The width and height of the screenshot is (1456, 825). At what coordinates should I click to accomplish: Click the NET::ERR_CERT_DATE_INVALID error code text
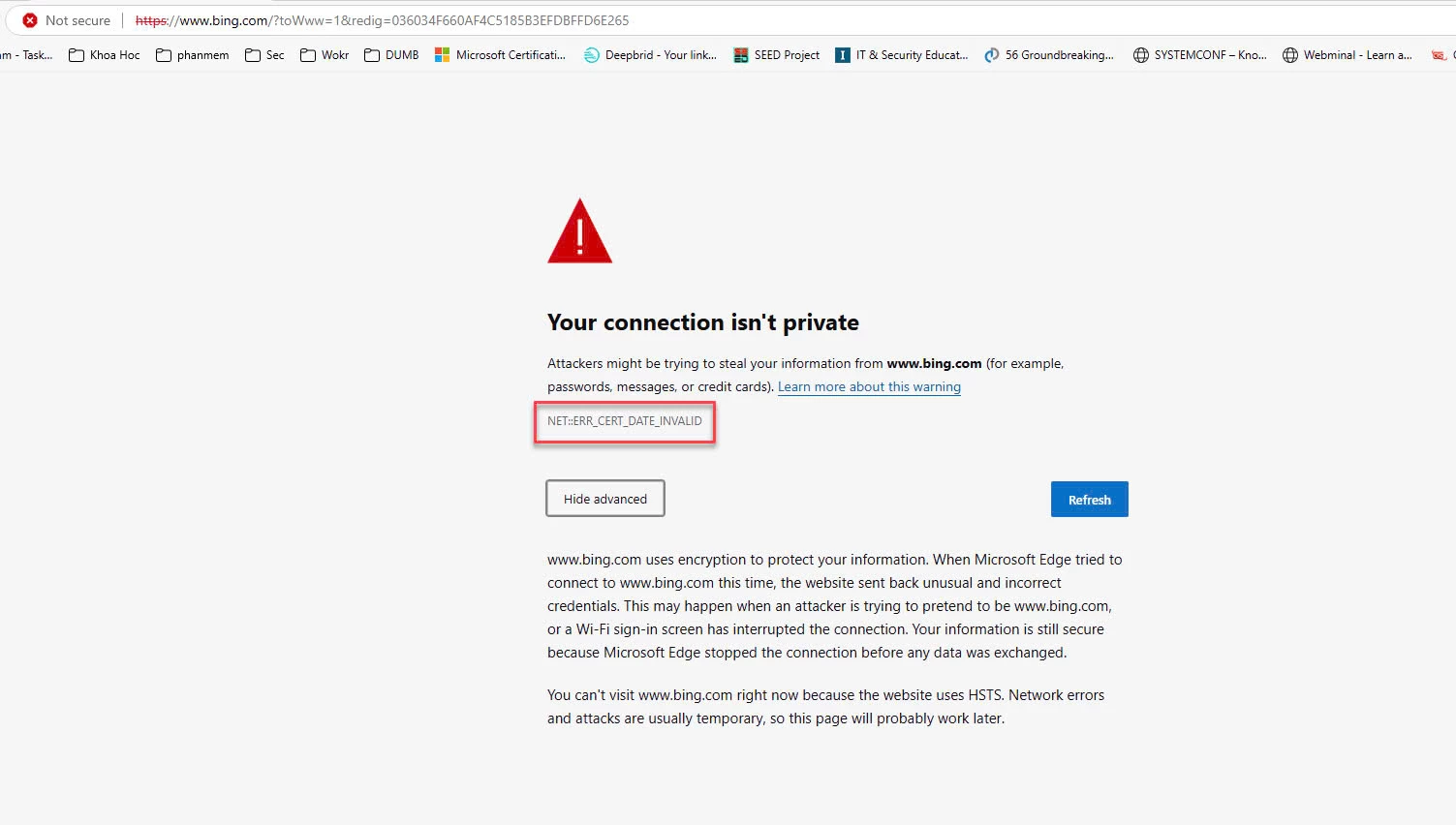pyautogui.click(x=625, y=421)
